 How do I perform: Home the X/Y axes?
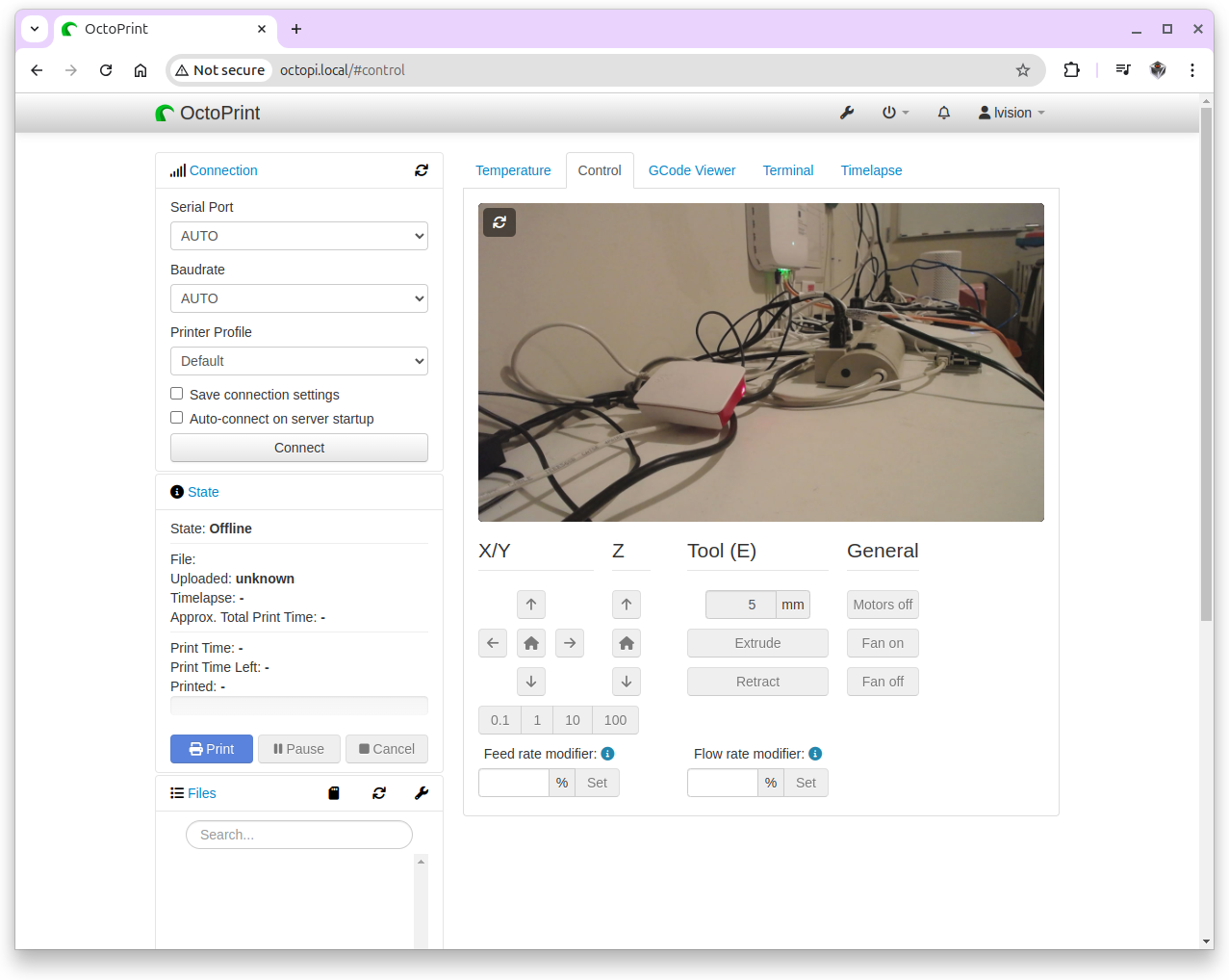tap(531, 643)
